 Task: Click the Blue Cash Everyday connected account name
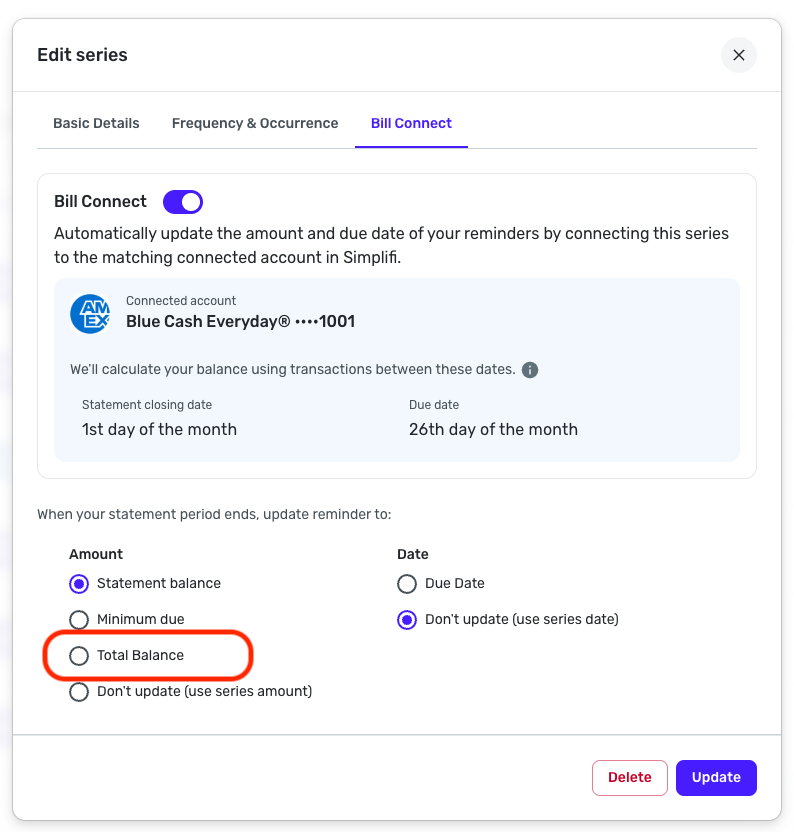coord(240,322)
